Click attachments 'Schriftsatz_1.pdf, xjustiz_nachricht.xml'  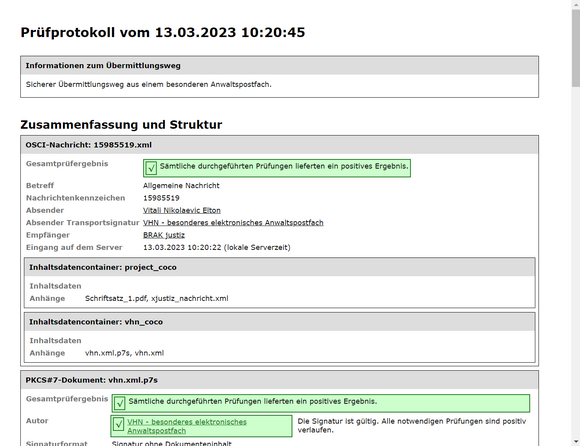(156, 298)
